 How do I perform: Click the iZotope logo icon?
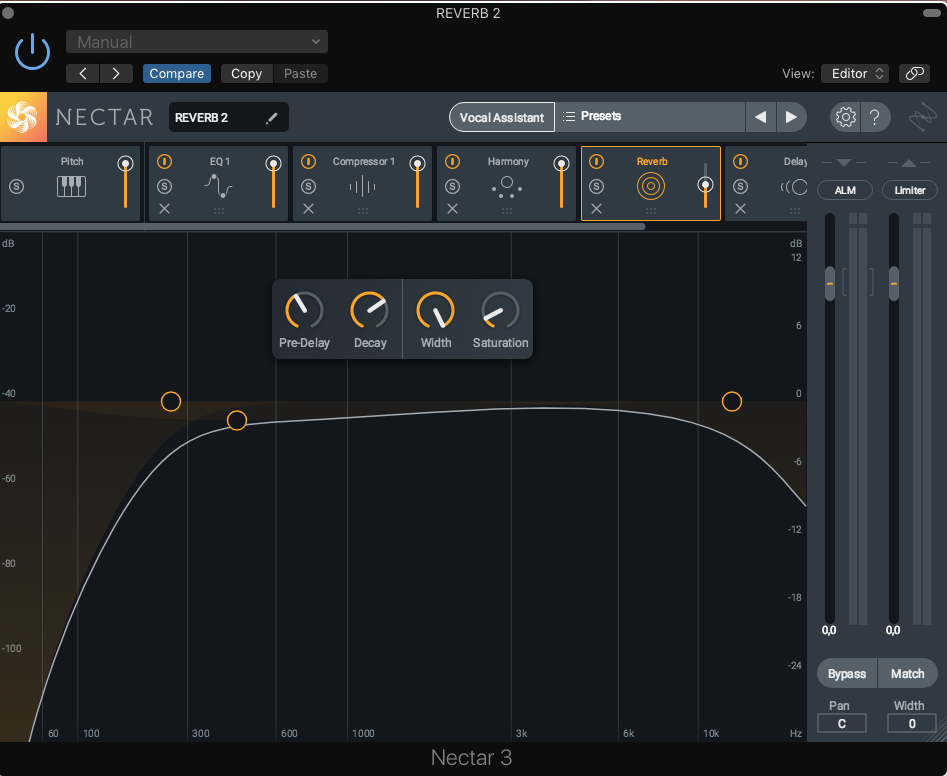922,117
